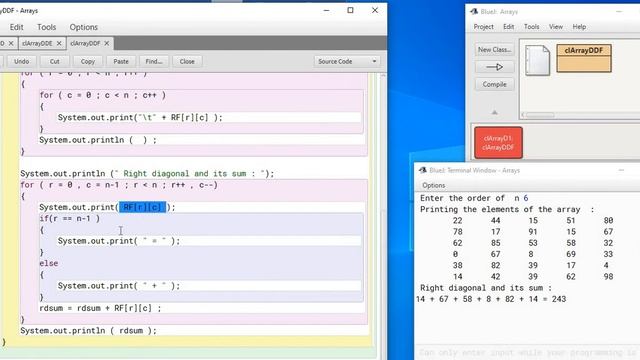Click the Copy button
Viewport: 640px width, 360px height.
coord(88,61)
